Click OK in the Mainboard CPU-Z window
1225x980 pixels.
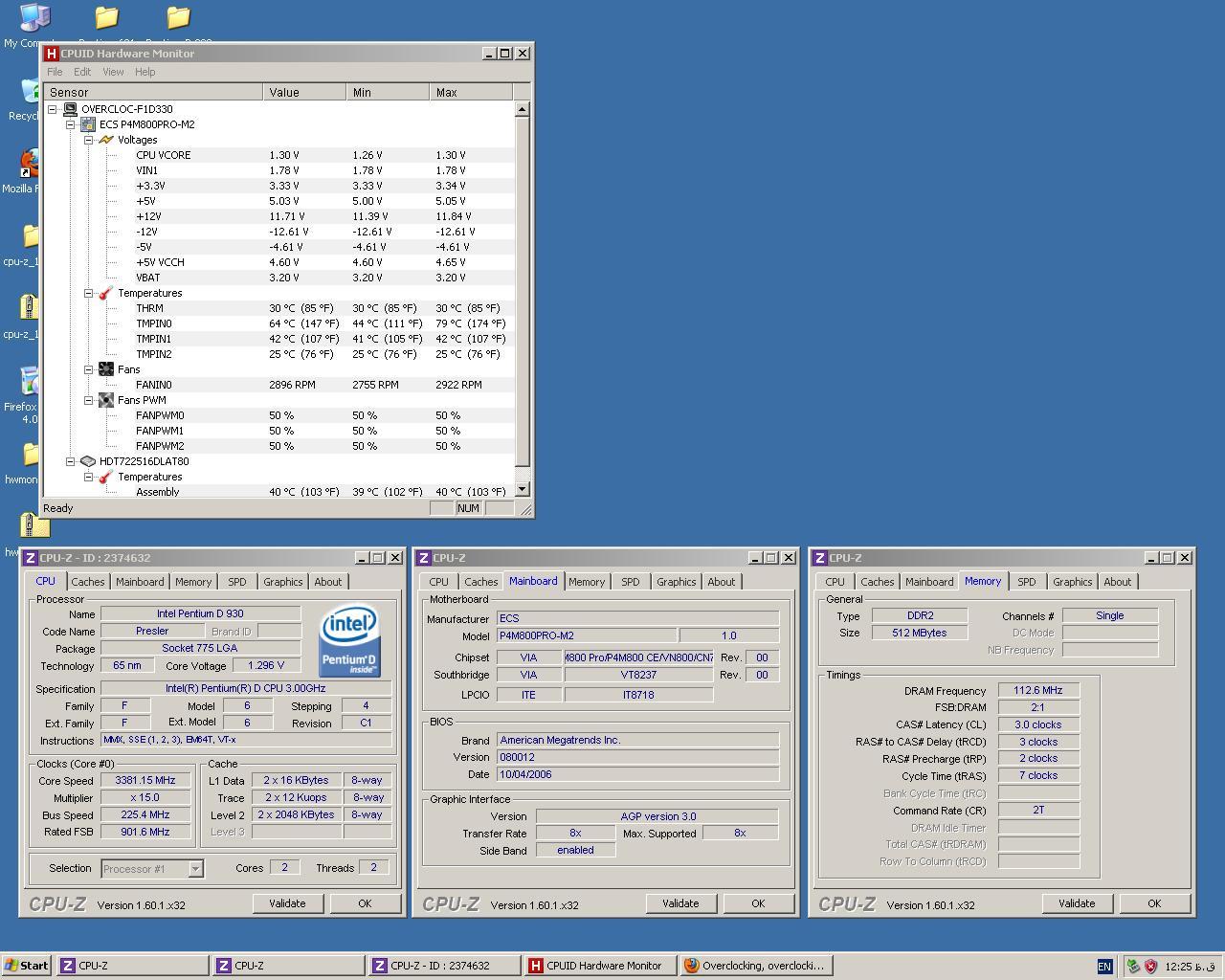click(758, 903)
